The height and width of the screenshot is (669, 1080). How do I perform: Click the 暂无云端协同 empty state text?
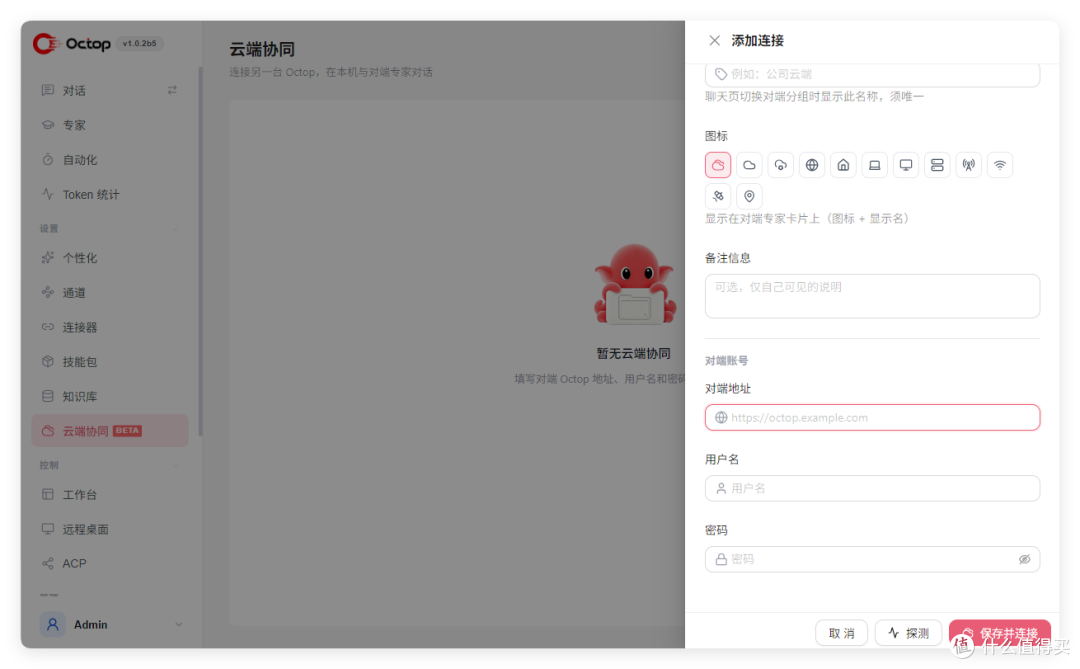point(633,353)
